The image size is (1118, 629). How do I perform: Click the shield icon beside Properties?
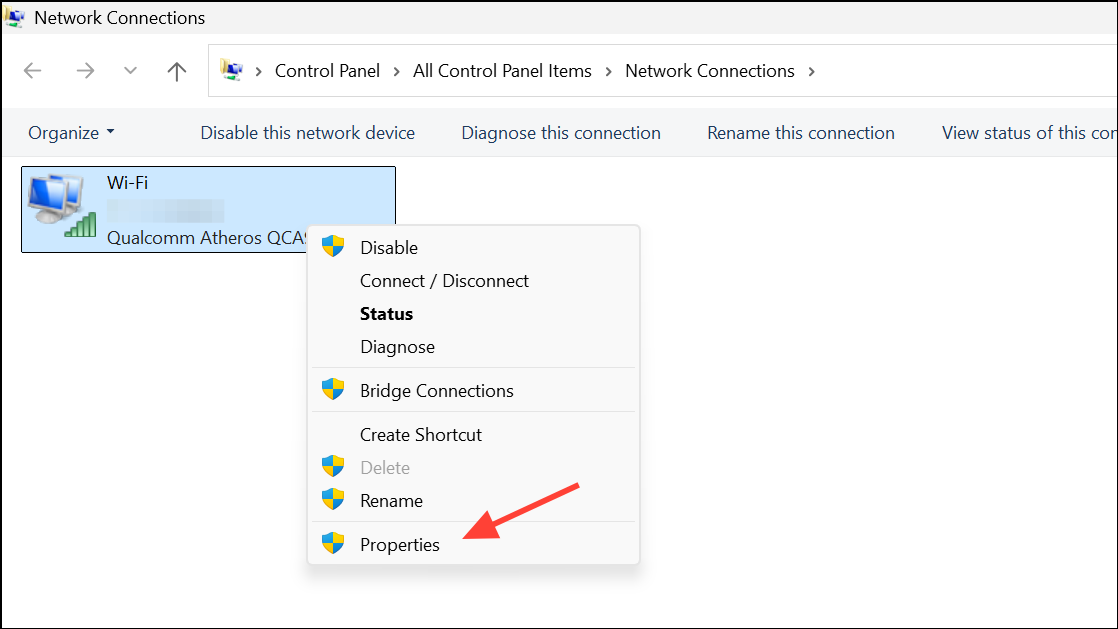click(x=333, y=544)
